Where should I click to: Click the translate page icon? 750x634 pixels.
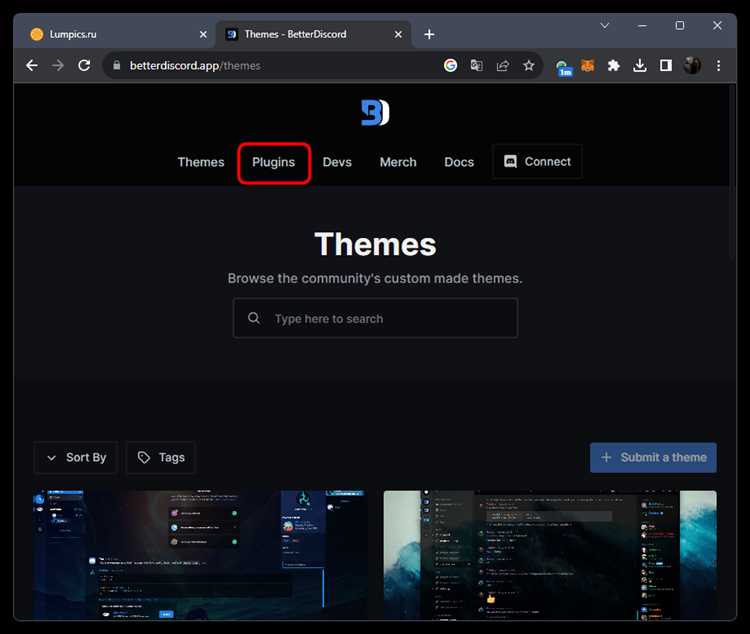click(476, 65)
